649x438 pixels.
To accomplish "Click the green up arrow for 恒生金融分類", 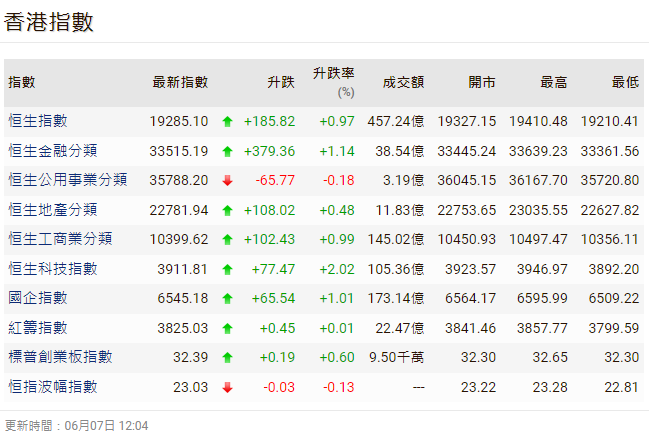I will (x=227, y=152).
